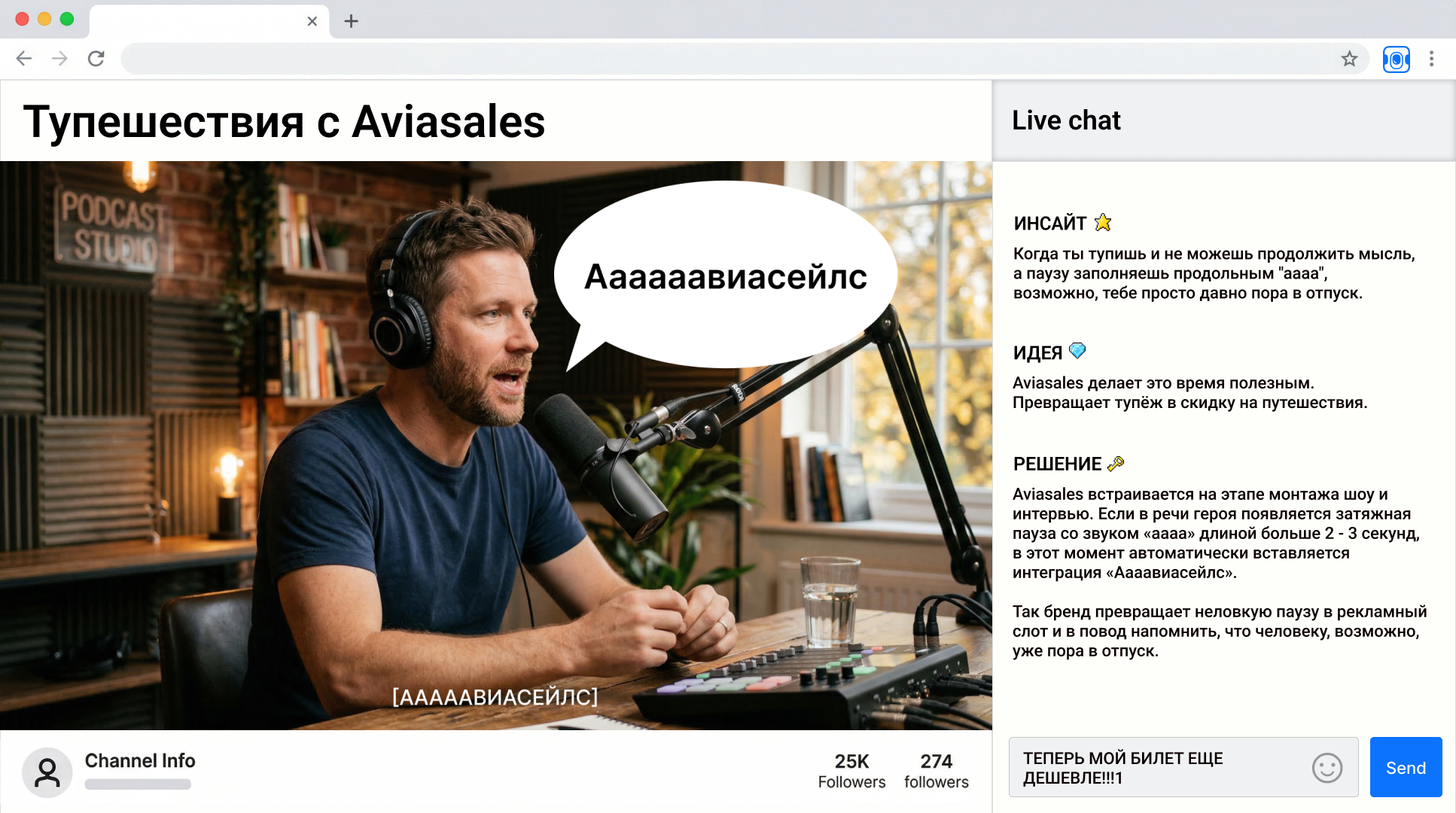Image resolution: width=1456 pixels, height=813 pixels.
Task: Click the РЕШЕНИЕ heading in chat
Action: tap(1057, 464)
